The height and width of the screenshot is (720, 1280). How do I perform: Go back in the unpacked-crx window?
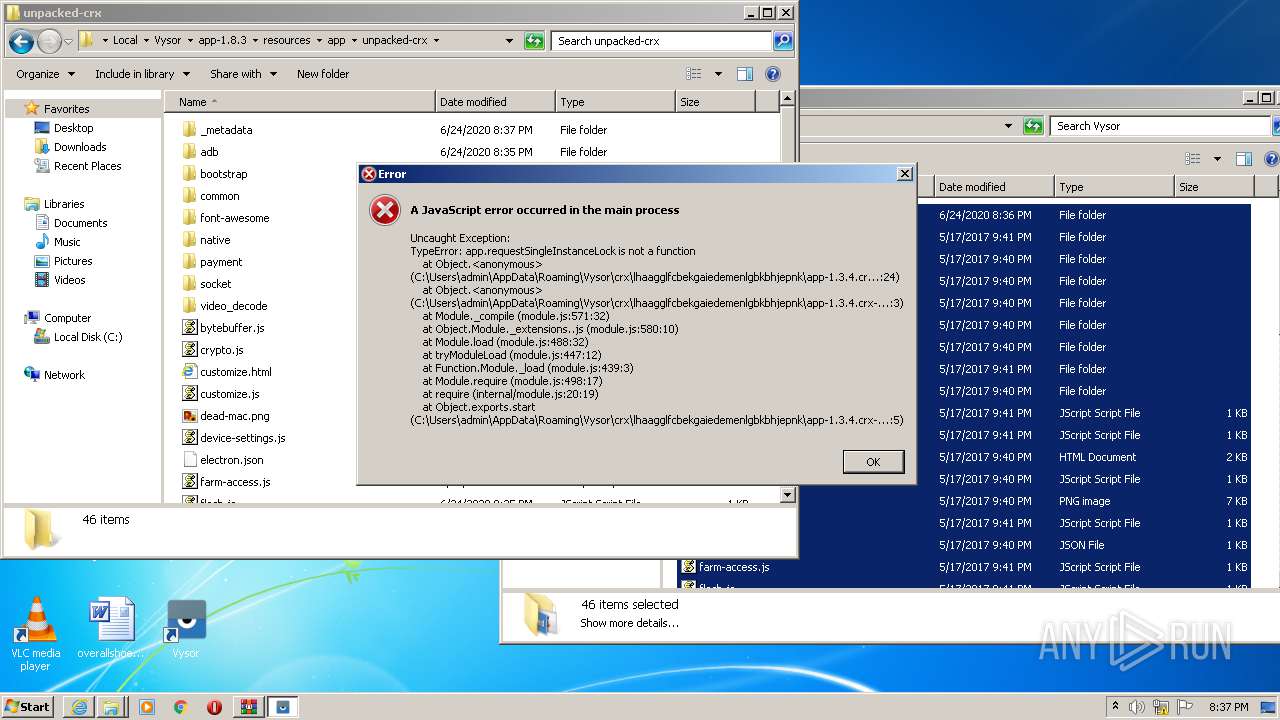(x=21, y=41)
